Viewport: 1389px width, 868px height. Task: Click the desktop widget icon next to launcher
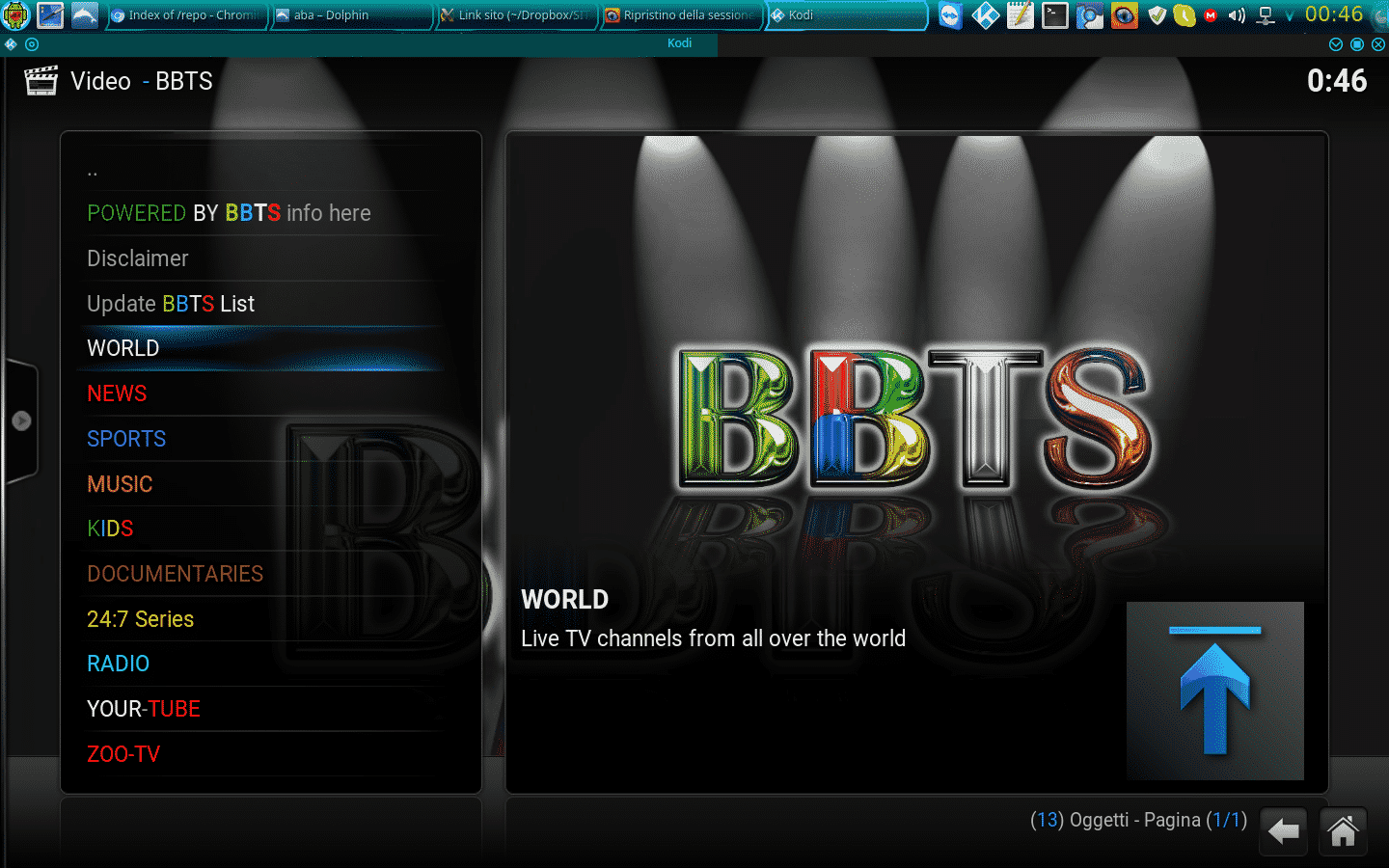pos(50,14)
